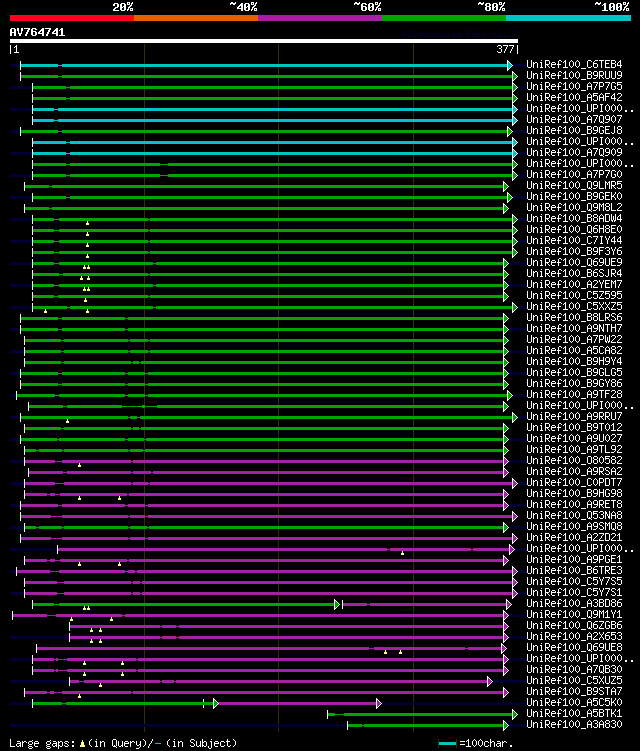The height and width of the screenshot is (751, 640).
Task: Click the white query sequence bar
Action: point(263,41)
